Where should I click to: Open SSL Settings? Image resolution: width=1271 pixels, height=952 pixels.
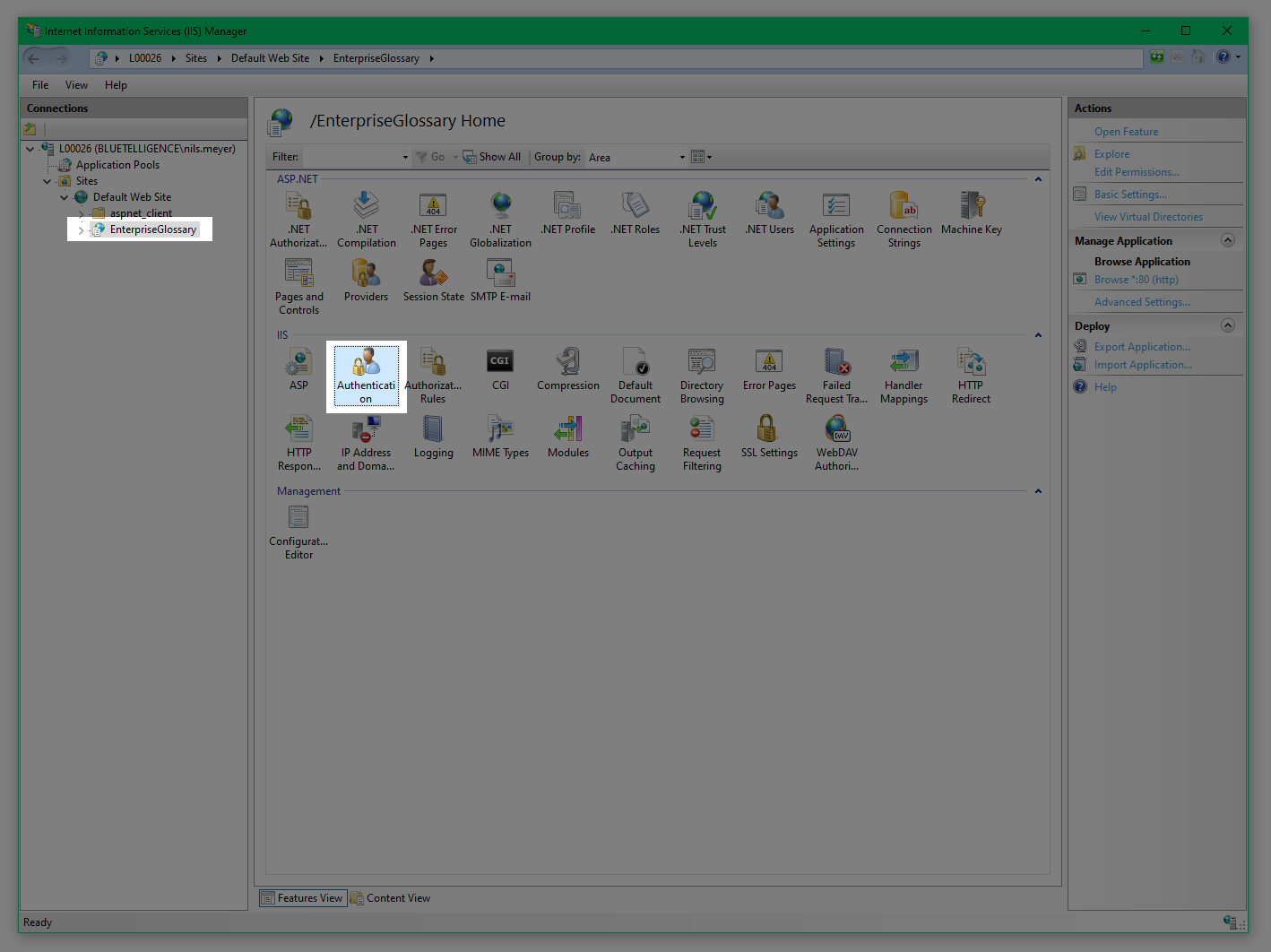coord(768,439)
